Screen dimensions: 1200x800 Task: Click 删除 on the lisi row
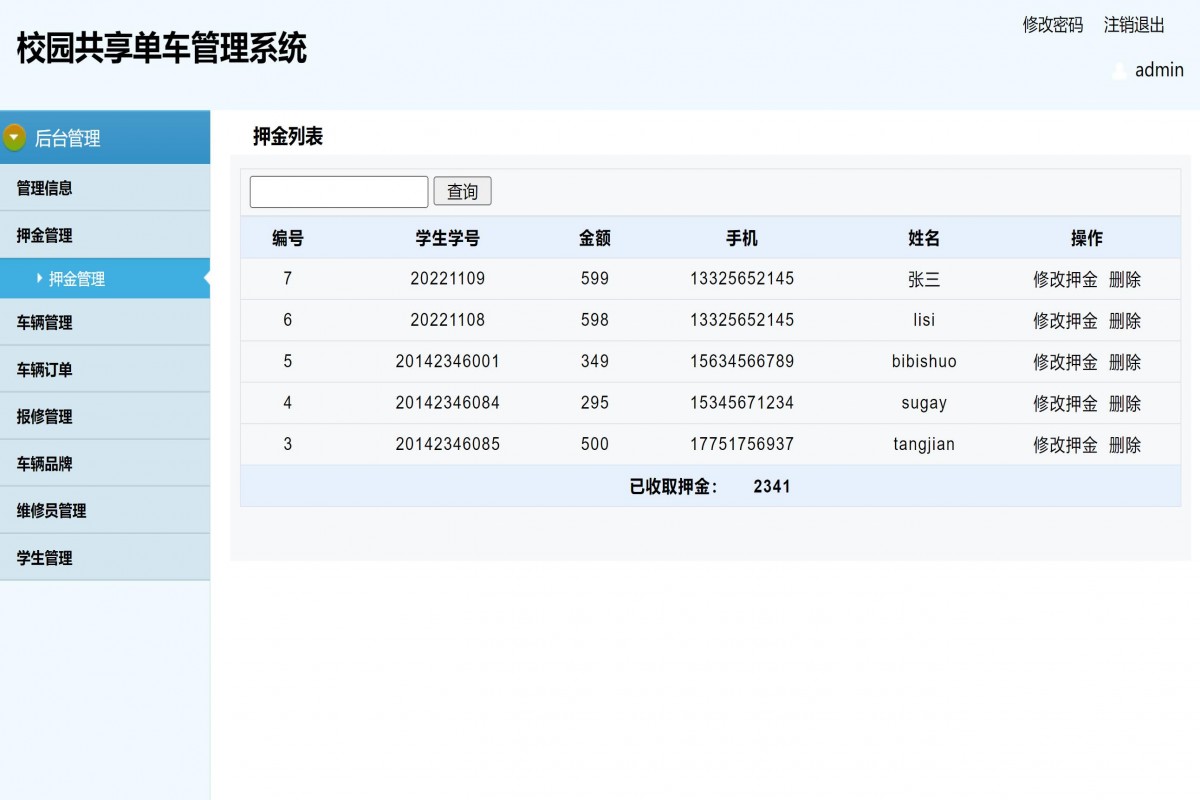point(1125,320)
